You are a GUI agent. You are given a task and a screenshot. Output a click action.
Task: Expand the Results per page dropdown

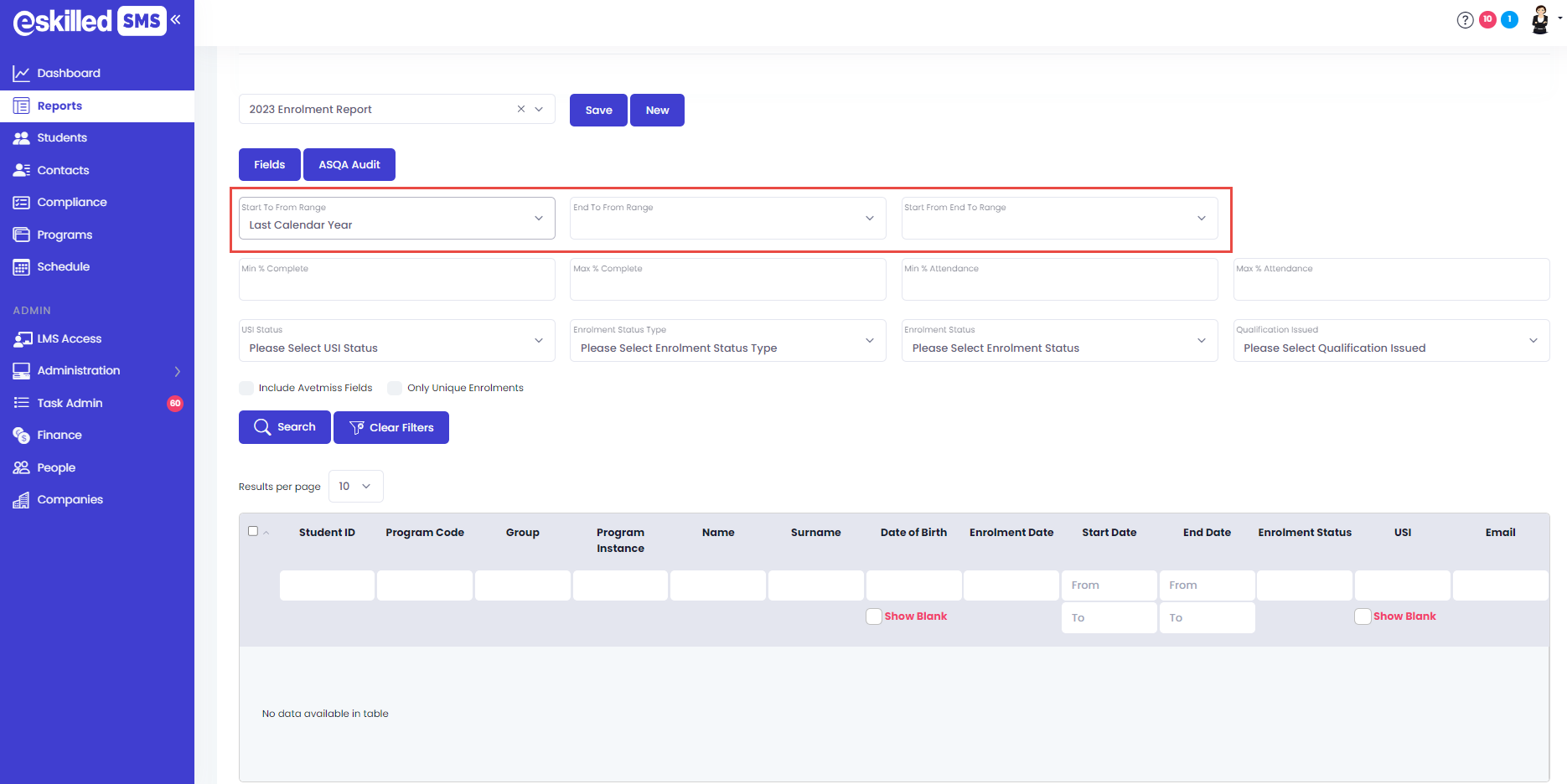pos(355,487)
